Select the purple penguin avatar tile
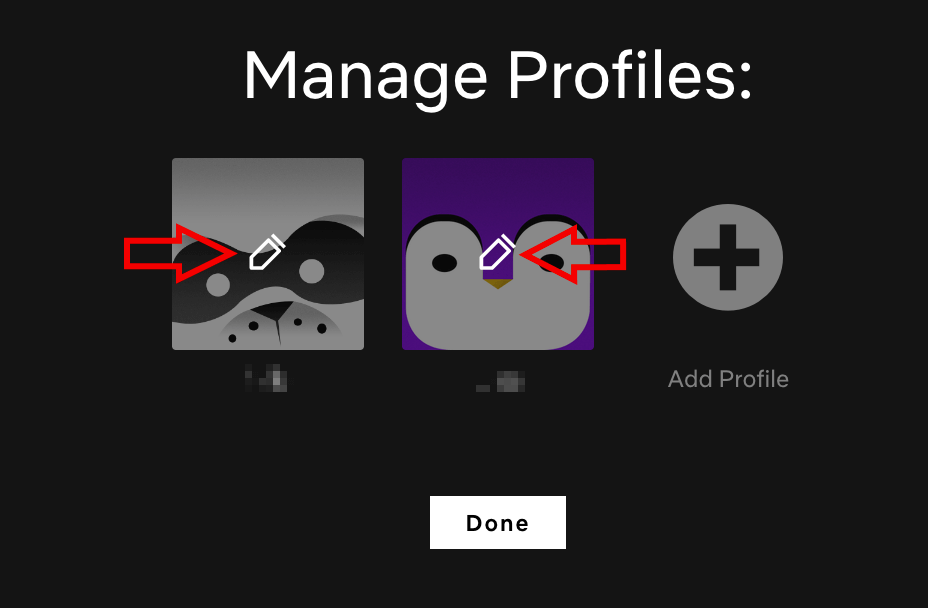This screenshot has width=928, height=608. click(x=498, y=254)
